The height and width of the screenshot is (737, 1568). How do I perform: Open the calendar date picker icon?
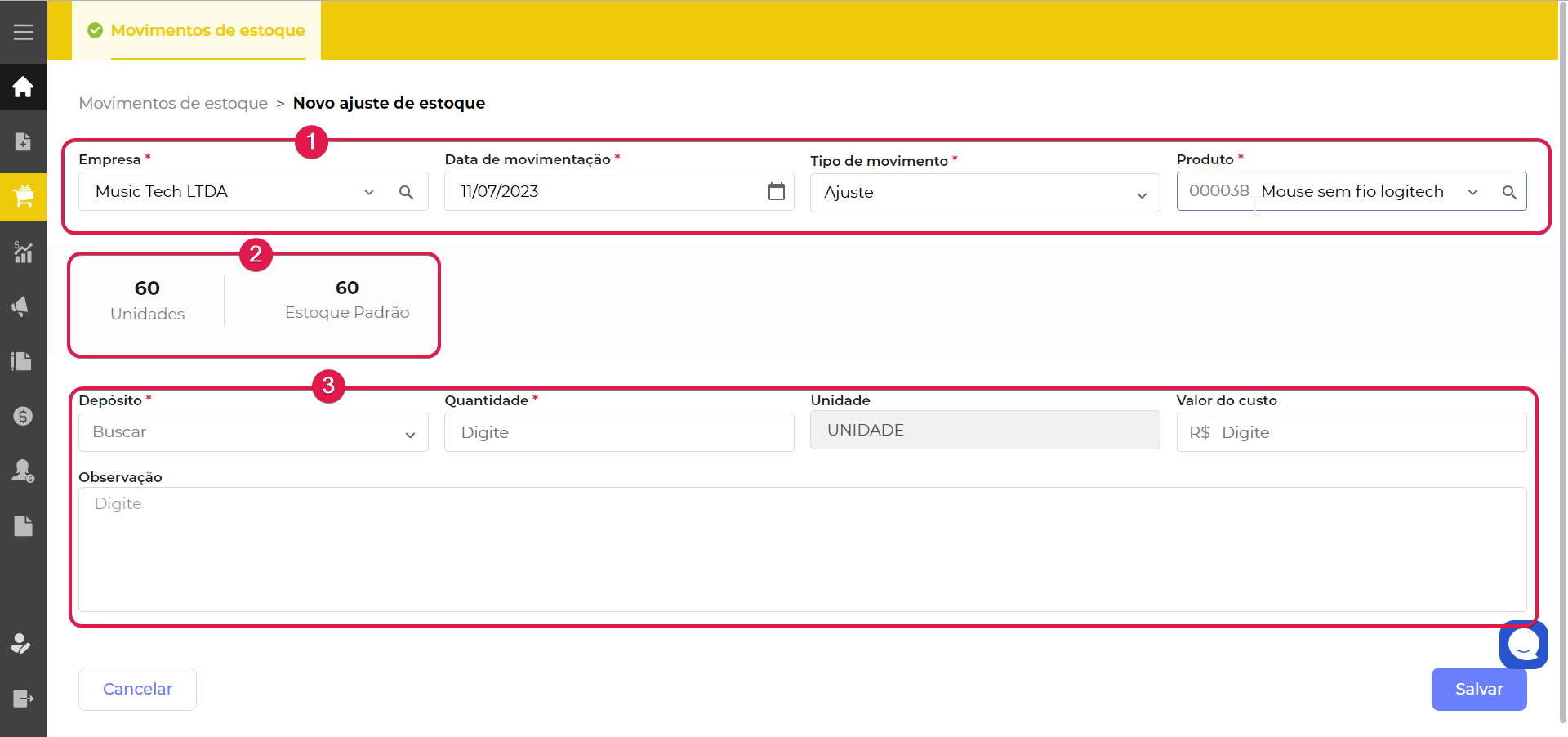tap(776, 191)
